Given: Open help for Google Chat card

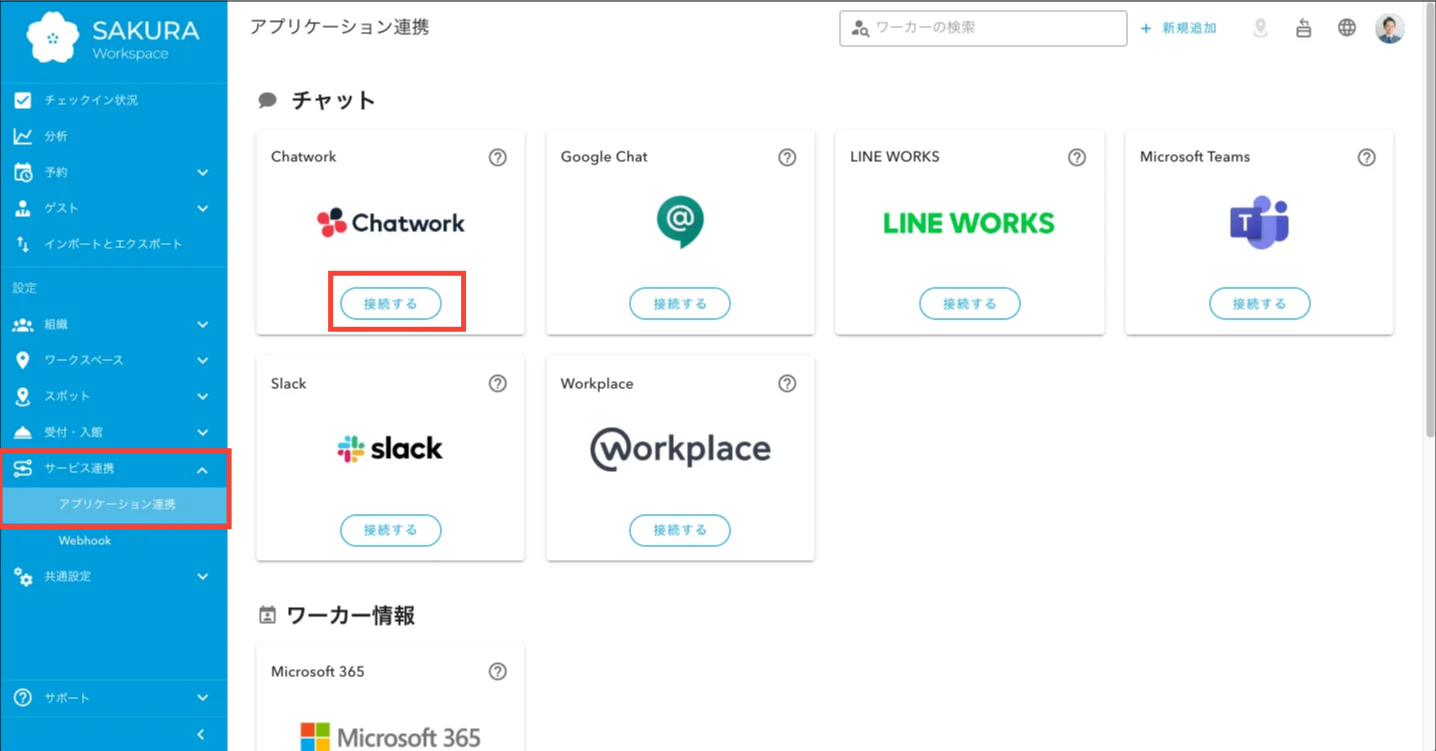Looking at the screenshot, I should [787, 157].
